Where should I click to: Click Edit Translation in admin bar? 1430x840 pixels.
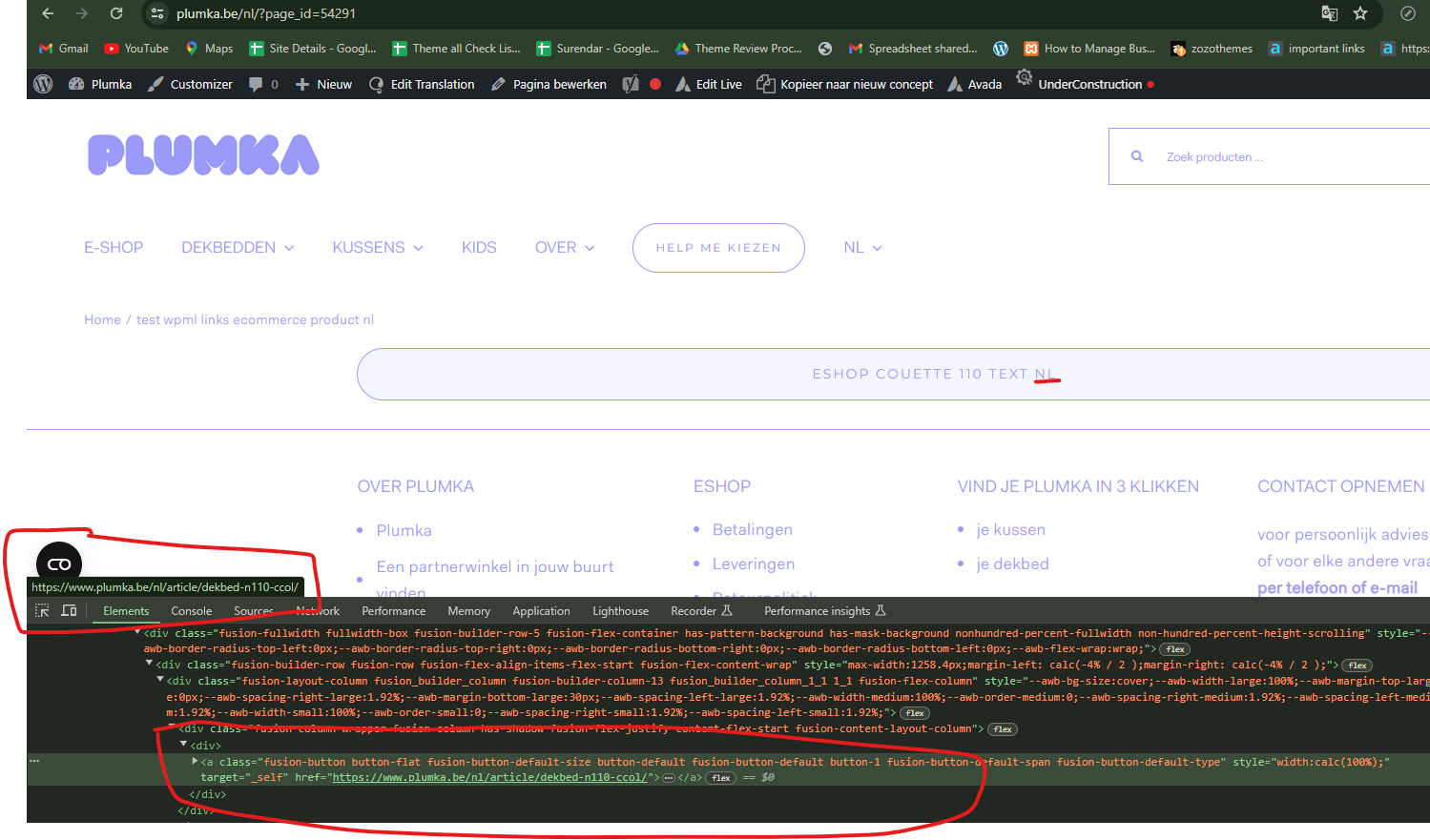coord(422,84)
